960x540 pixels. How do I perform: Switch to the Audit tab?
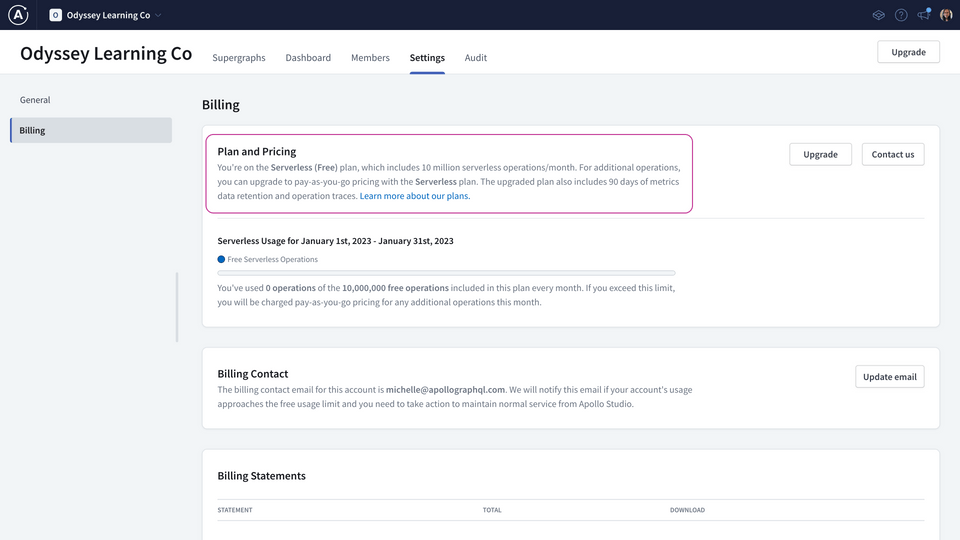point(476,58)
